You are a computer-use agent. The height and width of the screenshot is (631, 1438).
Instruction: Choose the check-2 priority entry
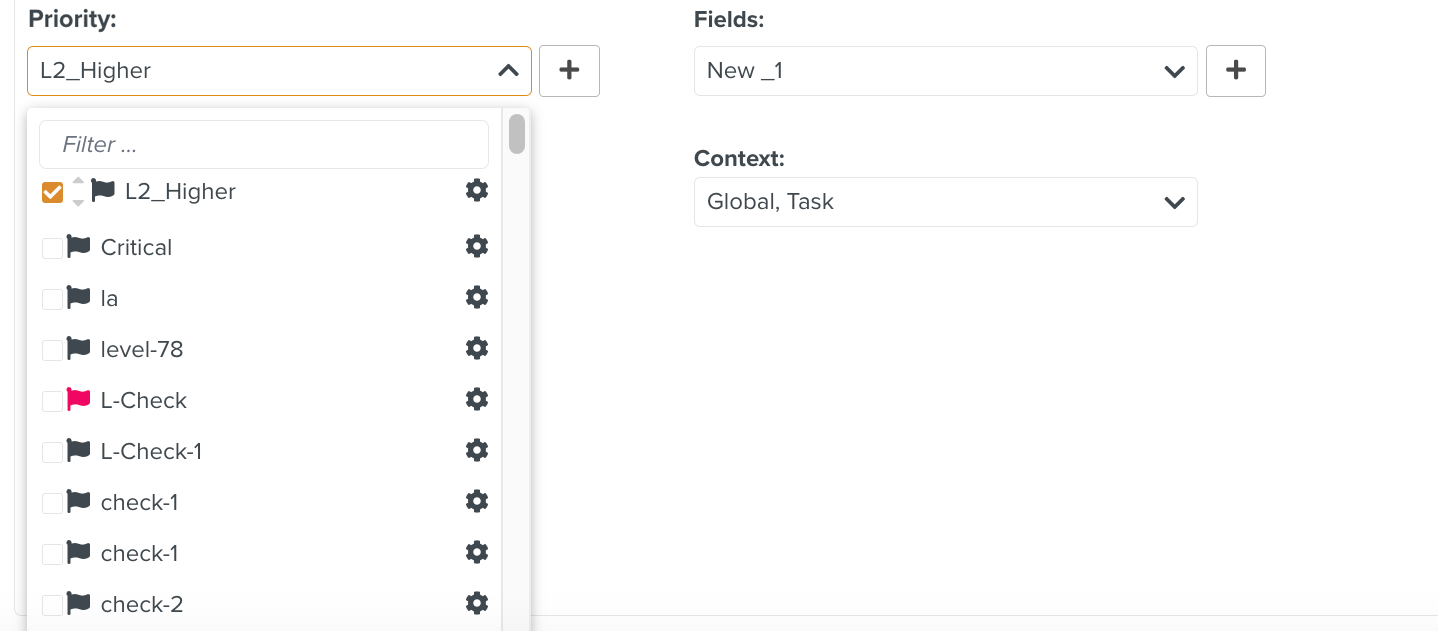tap(142, 604)
